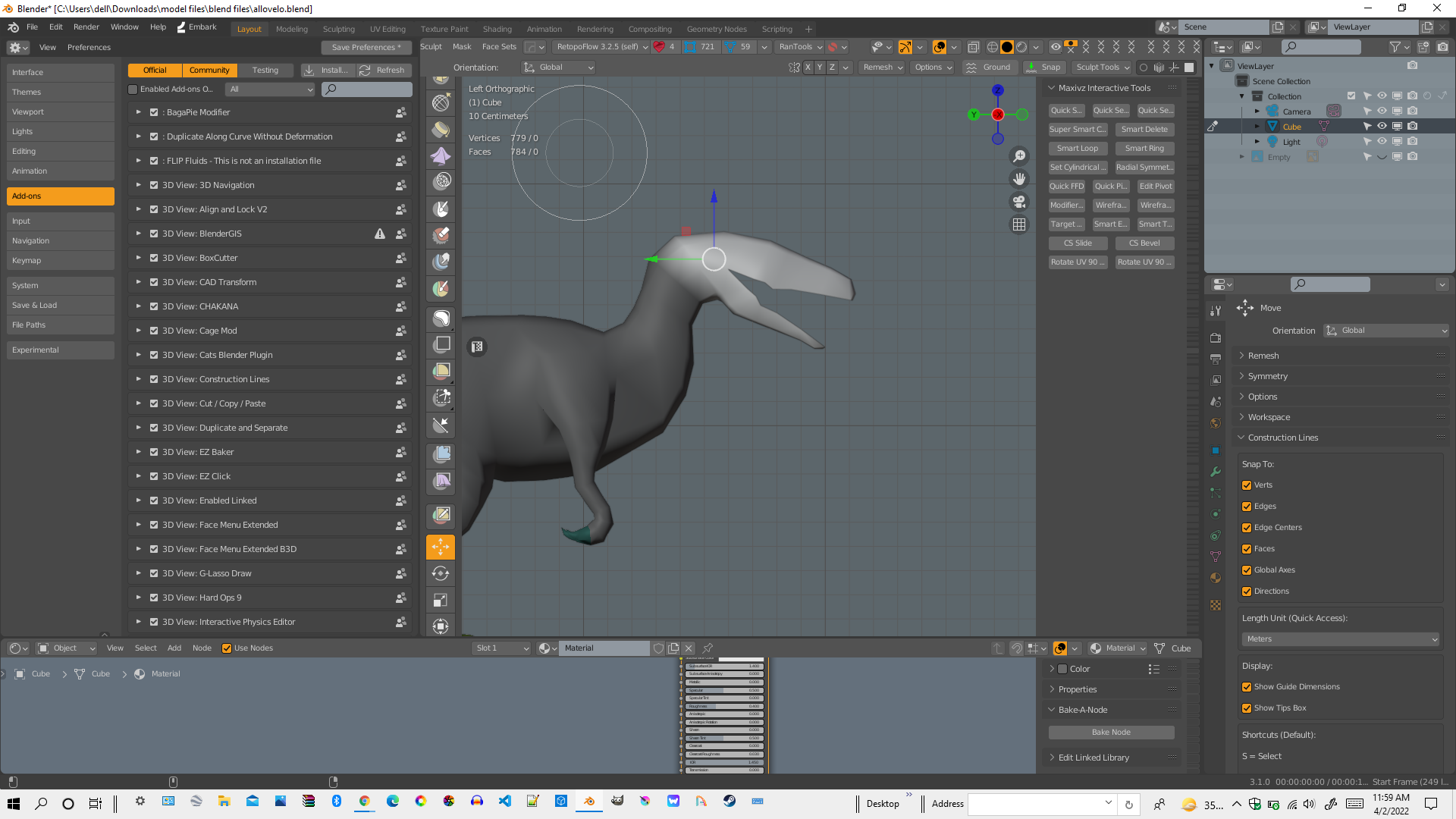Toggle X-ray icon in viewport header
Image resolution: width=1456 pixels, height=819 pixels.
point(974,47)
